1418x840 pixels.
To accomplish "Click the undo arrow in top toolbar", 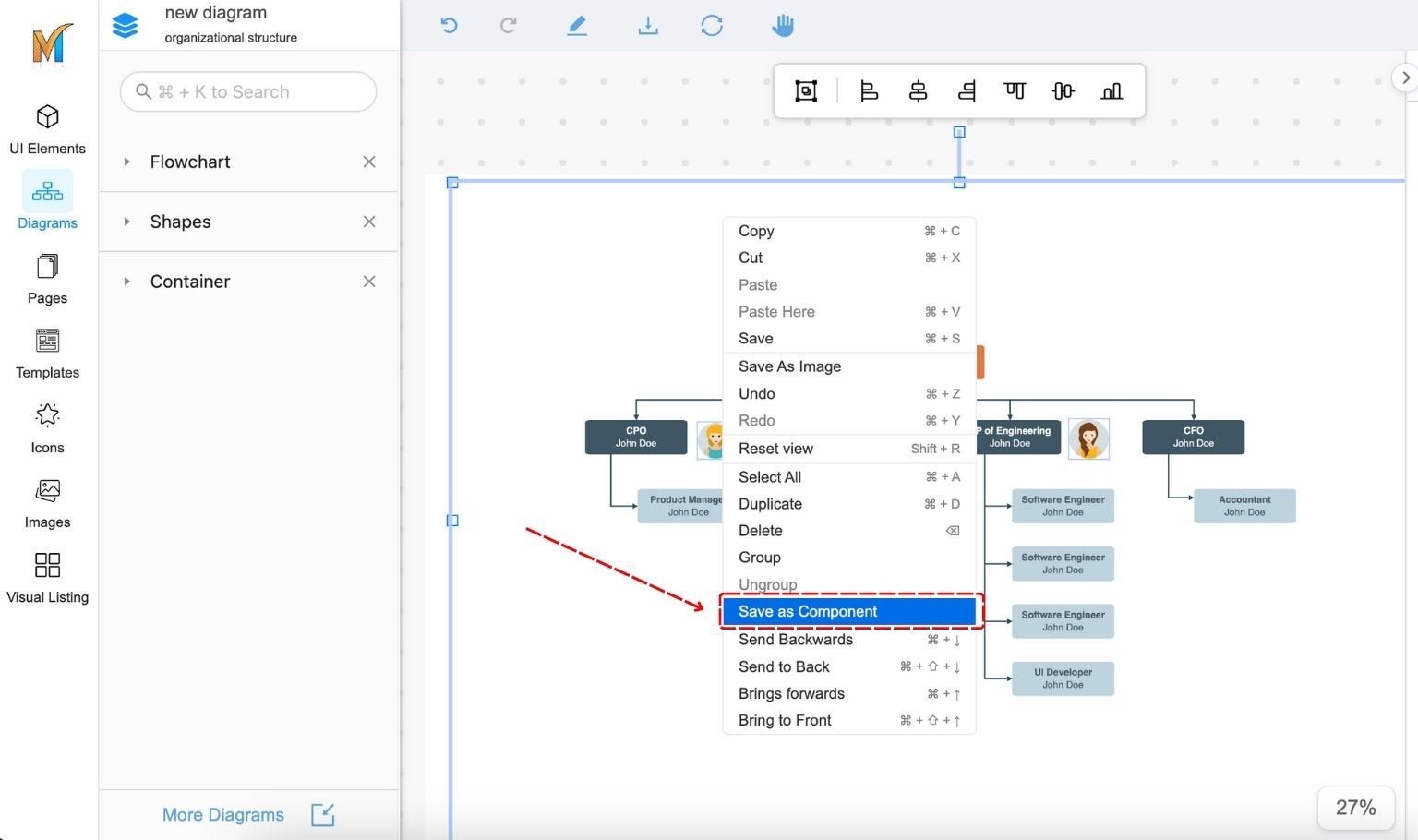I will [x=450, y=26].
